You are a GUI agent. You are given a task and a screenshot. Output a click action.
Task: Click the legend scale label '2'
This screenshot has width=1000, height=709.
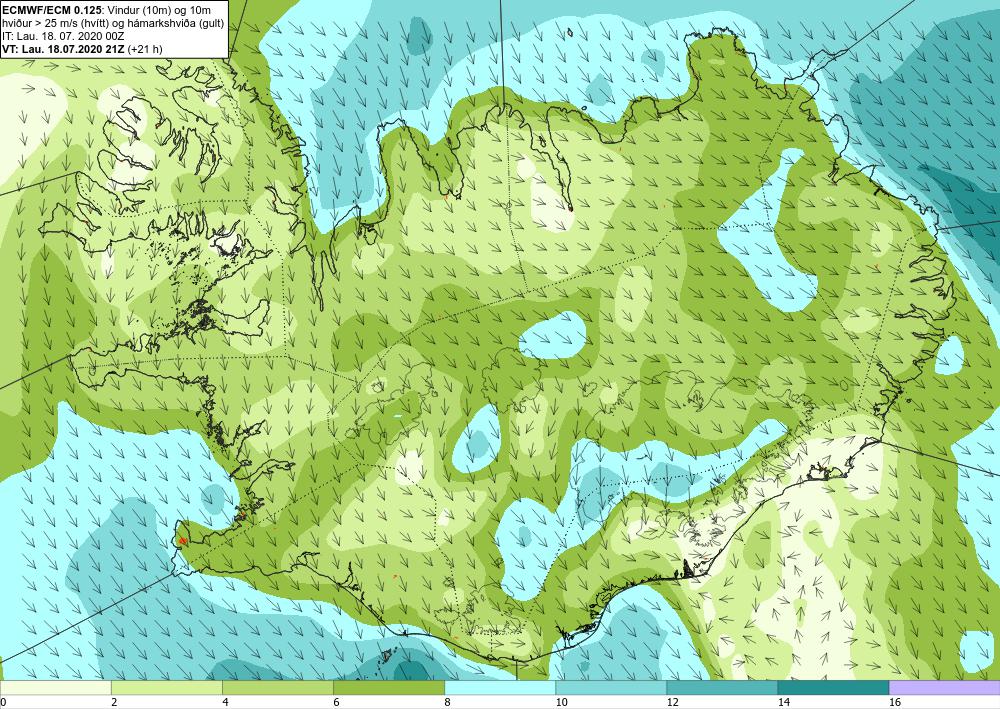pos(114,703)
